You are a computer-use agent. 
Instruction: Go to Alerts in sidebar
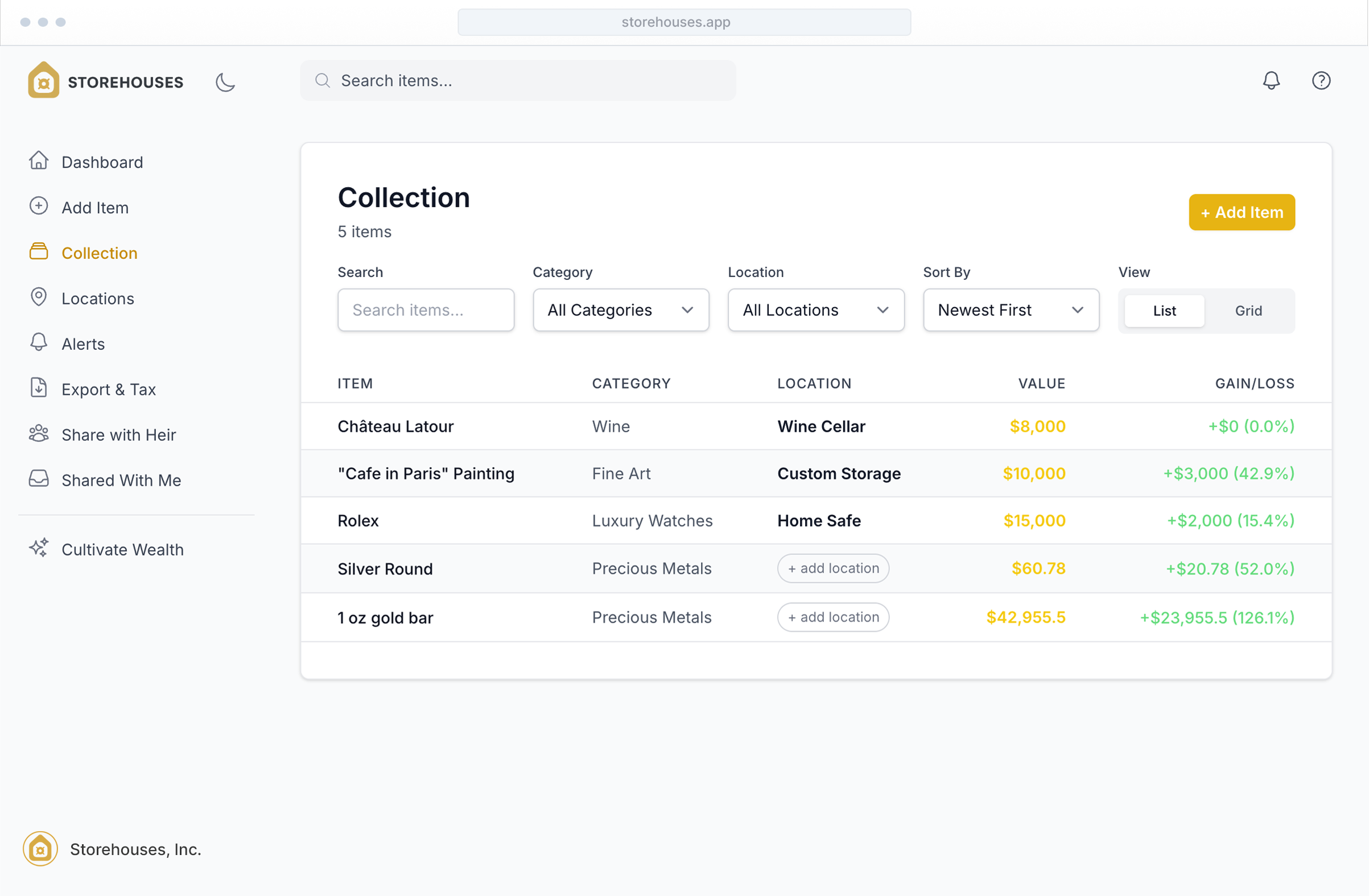point(83,344)
